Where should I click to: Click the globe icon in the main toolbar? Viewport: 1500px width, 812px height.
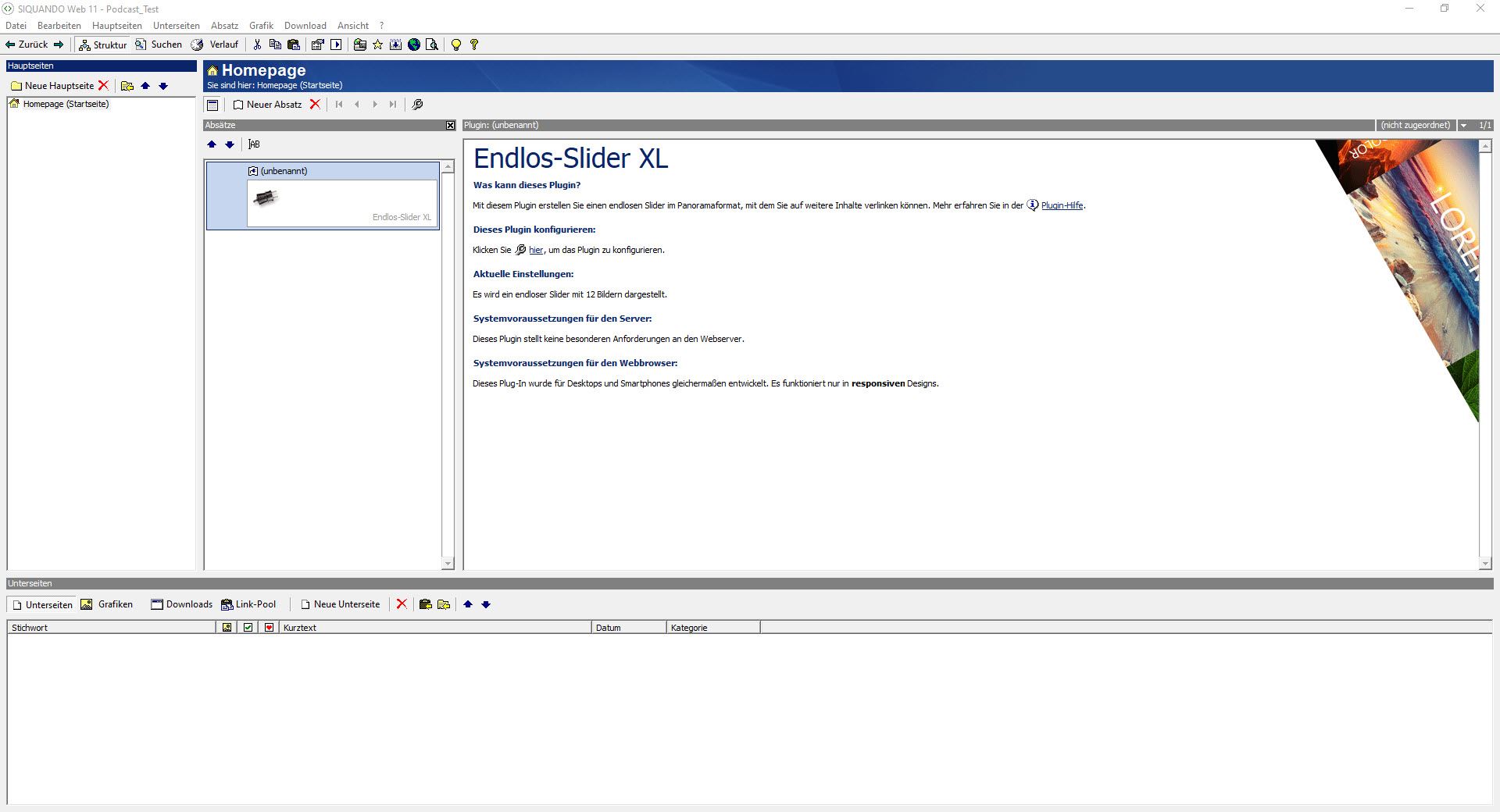[x=414, y=45]
